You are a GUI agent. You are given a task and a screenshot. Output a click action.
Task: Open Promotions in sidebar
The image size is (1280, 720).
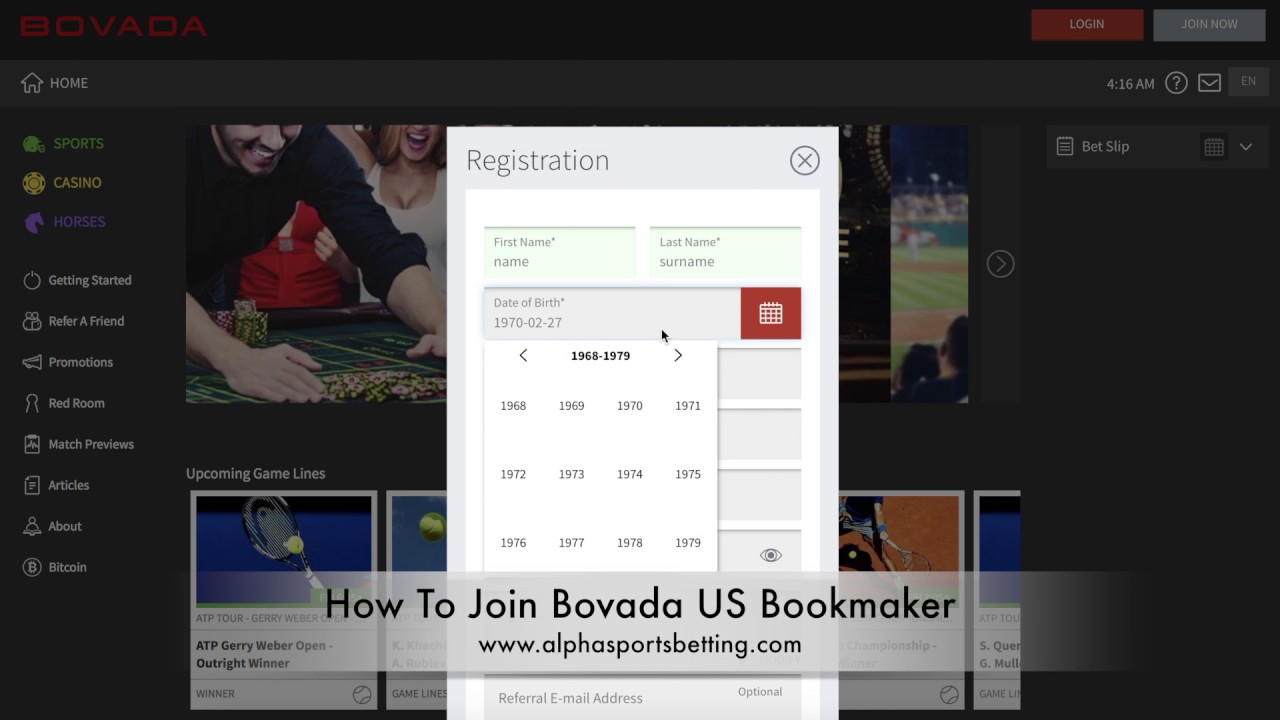tap(68, 362)
